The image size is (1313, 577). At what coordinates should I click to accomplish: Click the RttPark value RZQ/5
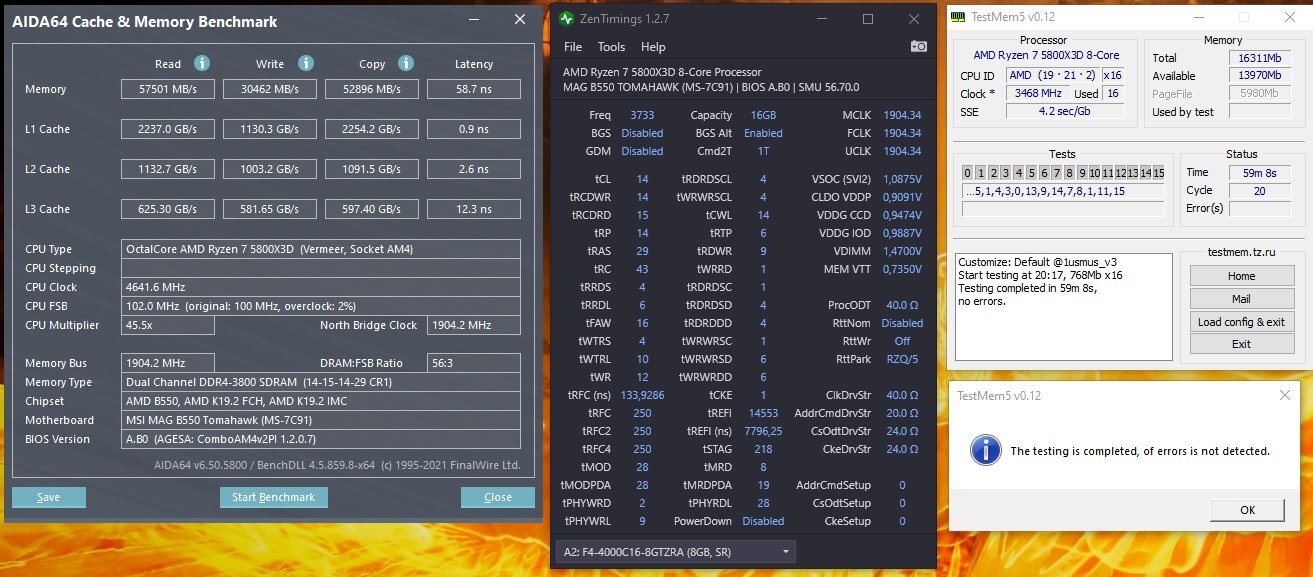click(x=902, y=359)
